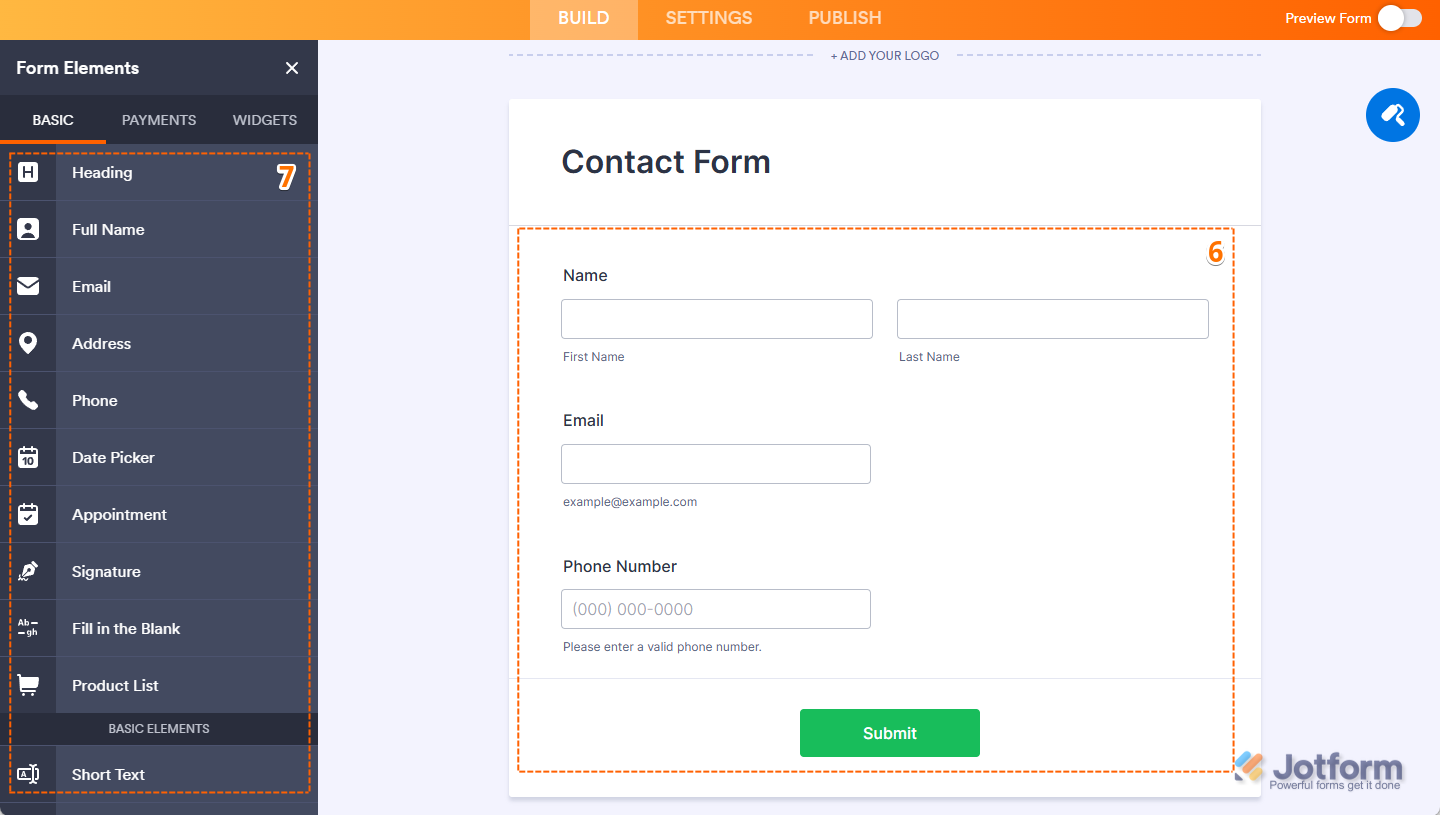Open the WIDGETS elements tab

pos(265,120)
